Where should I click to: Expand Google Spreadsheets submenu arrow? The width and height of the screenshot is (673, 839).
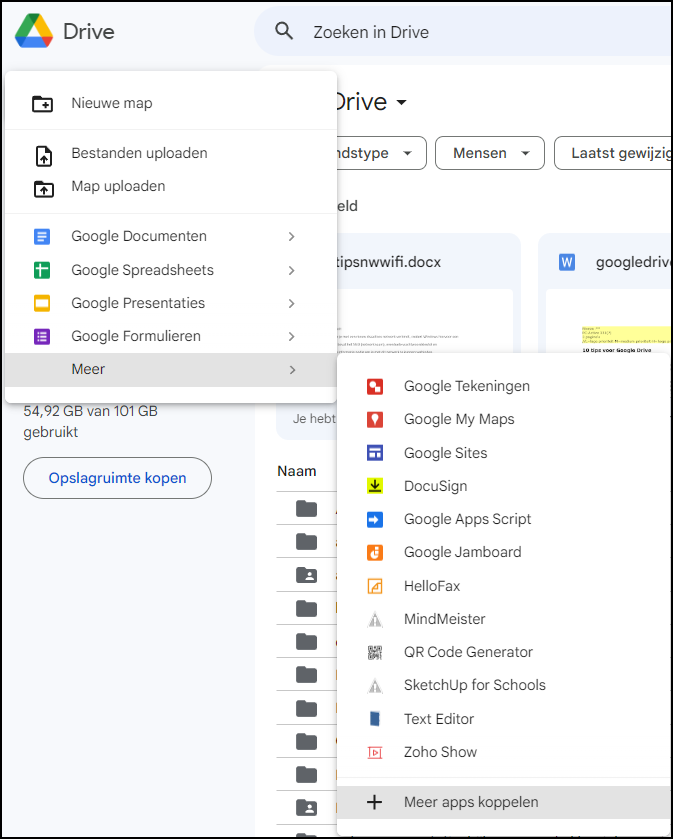292,270
